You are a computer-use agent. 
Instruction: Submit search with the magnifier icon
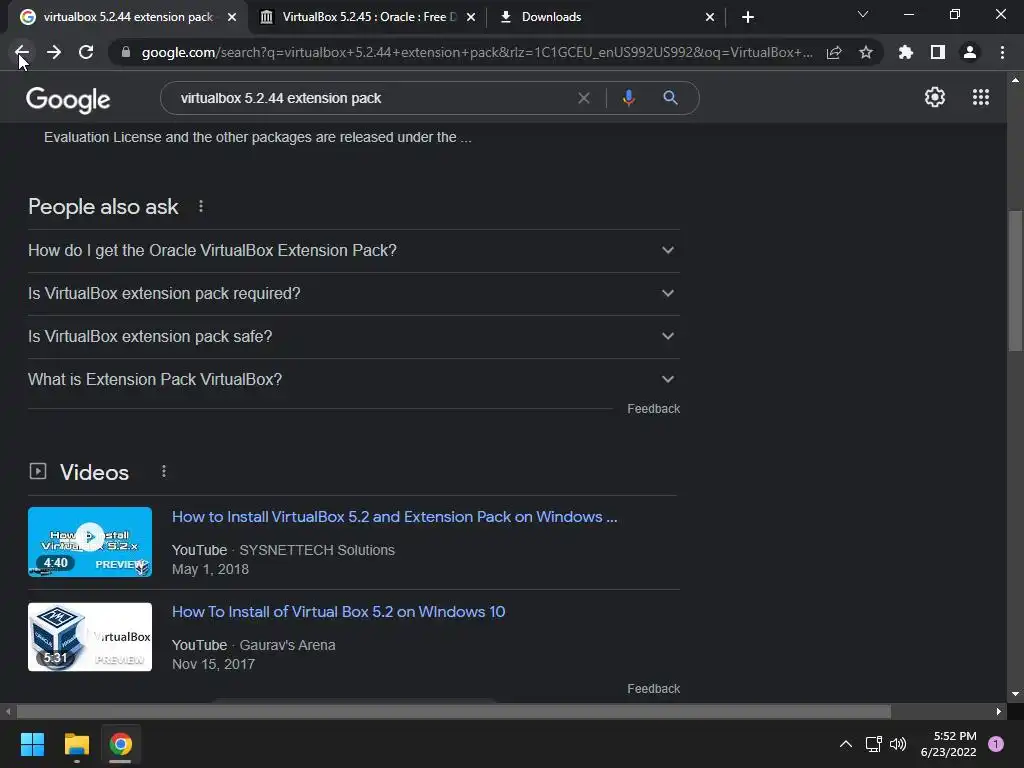tap(670, 98)
